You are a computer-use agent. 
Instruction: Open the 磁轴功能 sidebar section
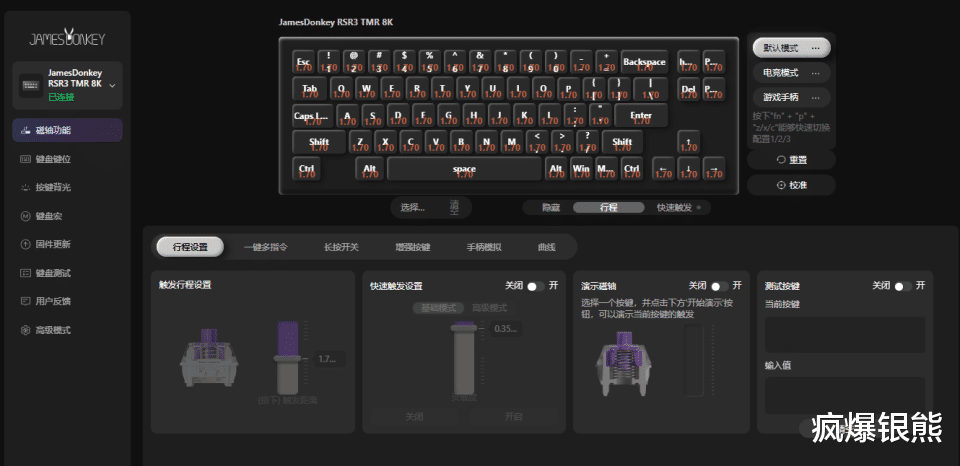pyautogui.click(x=67, y=130)
